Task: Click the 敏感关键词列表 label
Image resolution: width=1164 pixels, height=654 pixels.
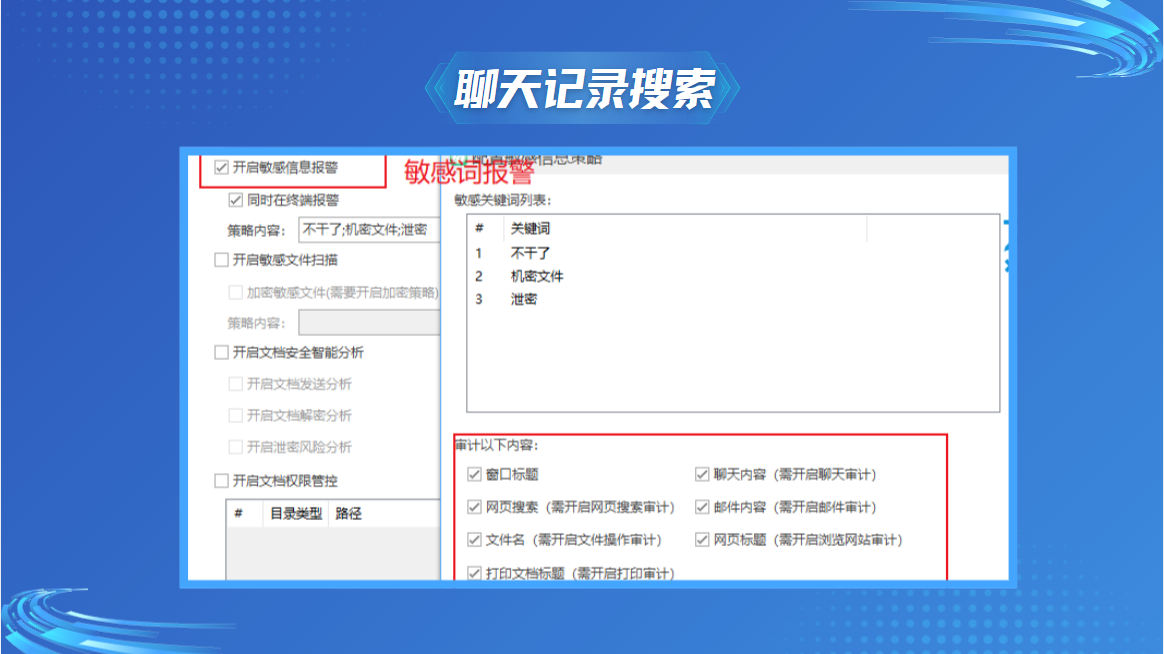Action: [503, 200]
